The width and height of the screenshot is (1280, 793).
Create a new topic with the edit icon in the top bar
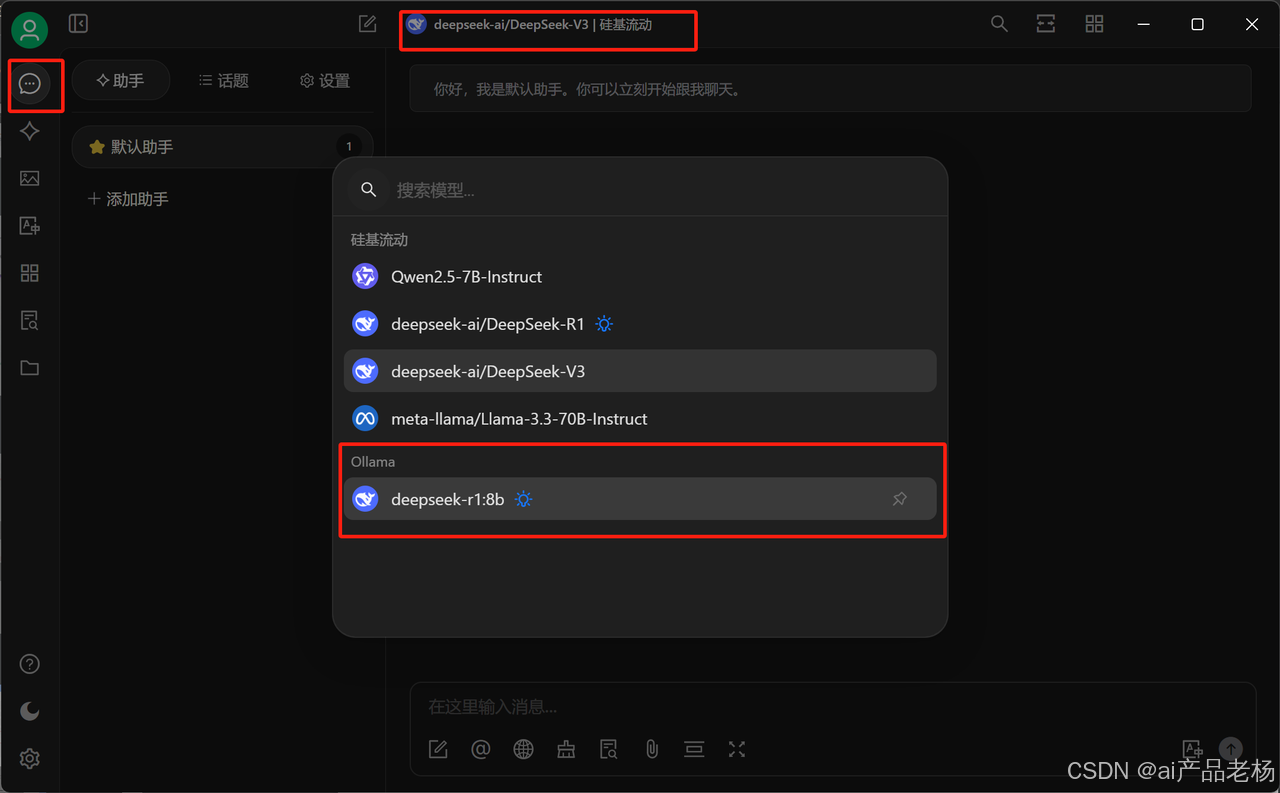(367, 24)
